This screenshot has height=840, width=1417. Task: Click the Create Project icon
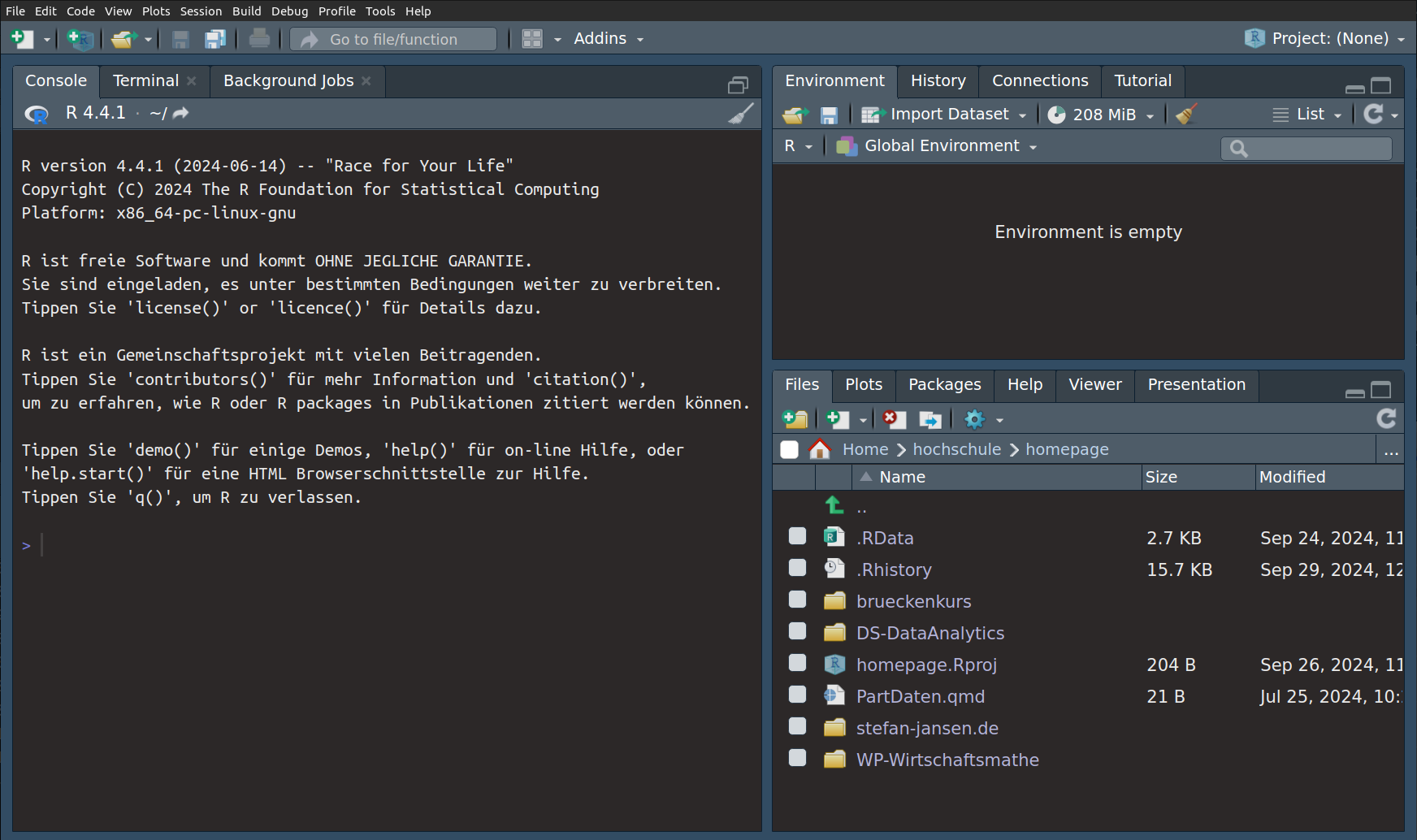coord(80,39)
